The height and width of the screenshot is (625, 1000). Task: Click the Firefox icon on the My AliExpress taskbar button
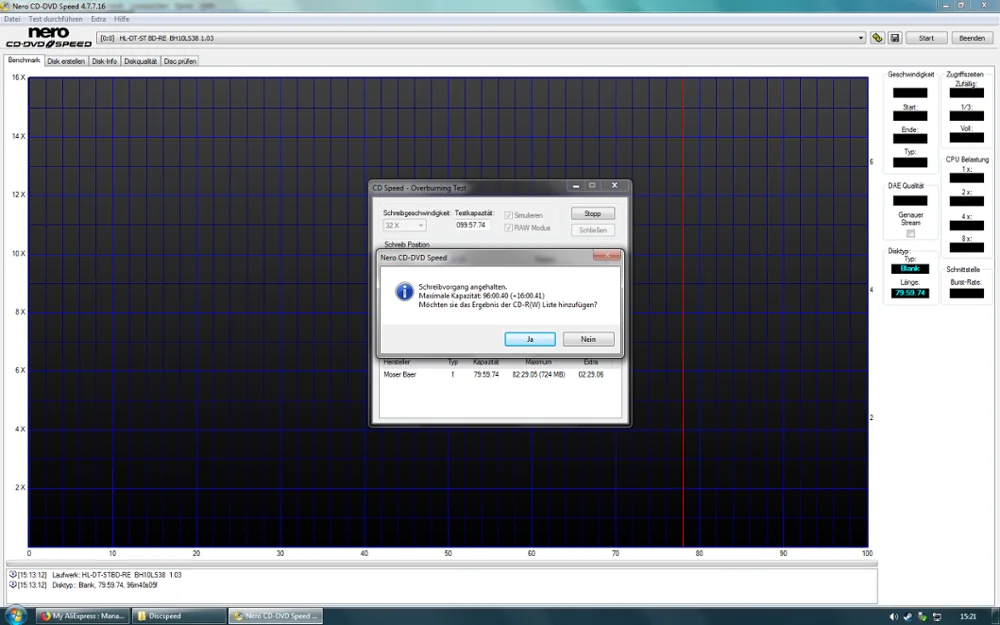[46, 616]
